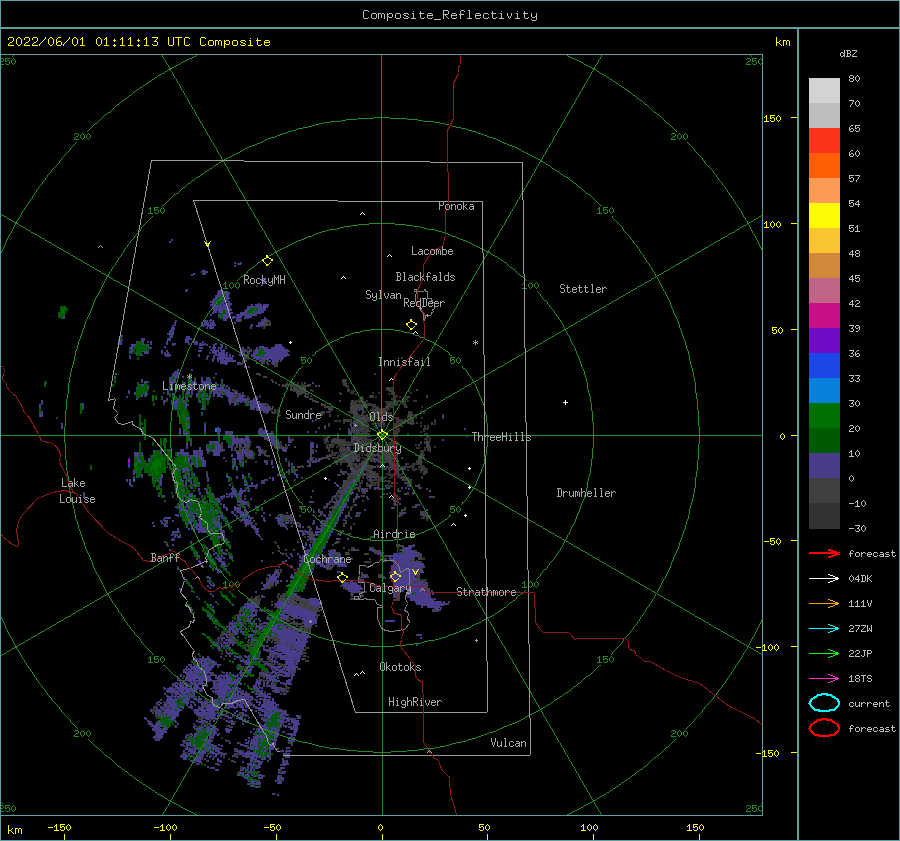900x841 pixels.
Task: Select the Strathmore label
Action: [x=486, y=592]
